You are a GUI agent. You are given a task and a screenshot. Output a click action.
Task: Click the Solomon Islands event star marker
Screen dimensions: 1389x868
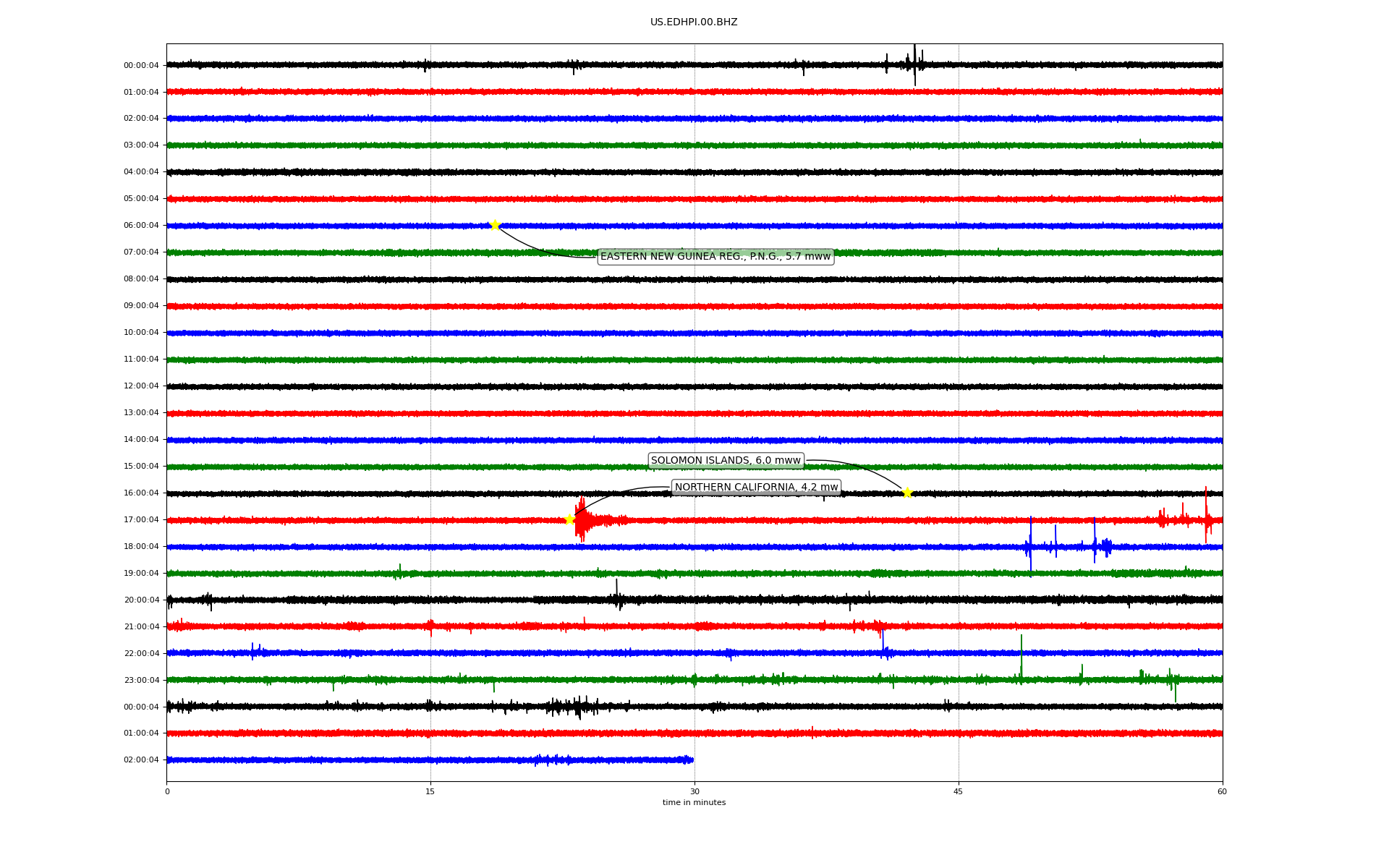pyautogui.click(x=907, y=493)
